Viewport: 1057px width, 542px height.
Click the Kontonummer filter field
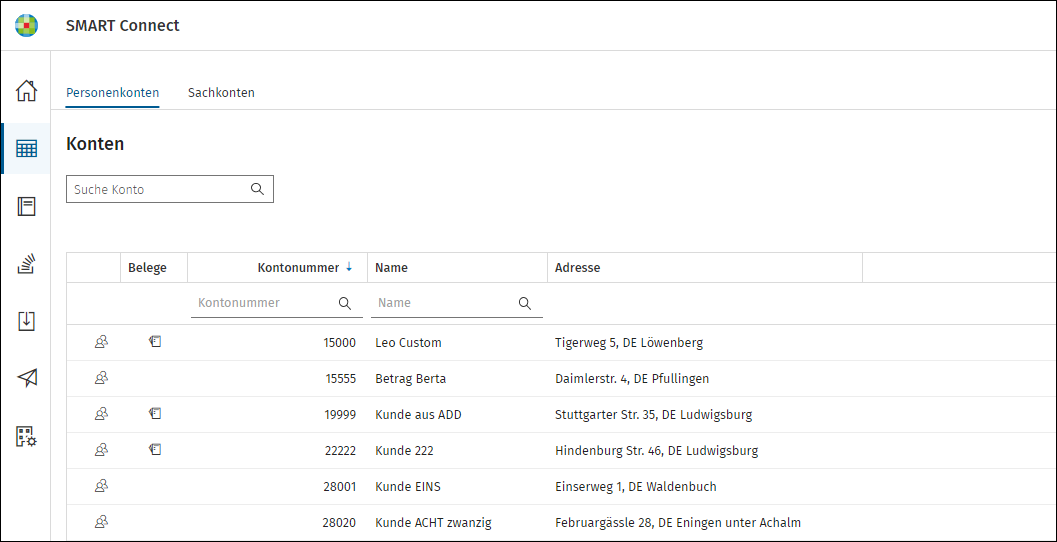276,303
